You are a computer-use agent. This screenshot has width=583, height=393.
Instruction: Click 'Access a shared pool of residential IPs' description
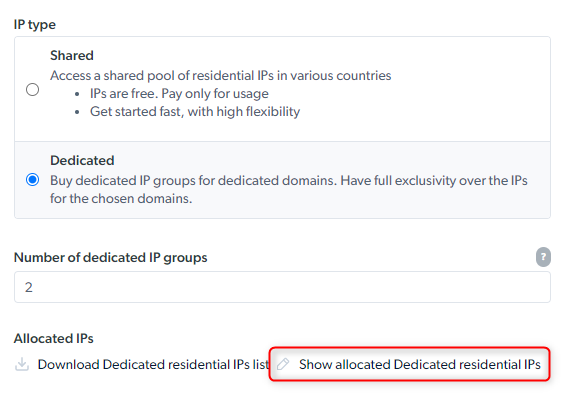point(221,75)
